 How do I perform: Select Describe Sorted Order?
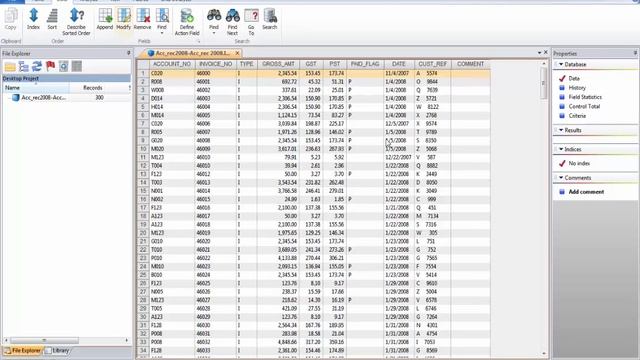[76, 22]
